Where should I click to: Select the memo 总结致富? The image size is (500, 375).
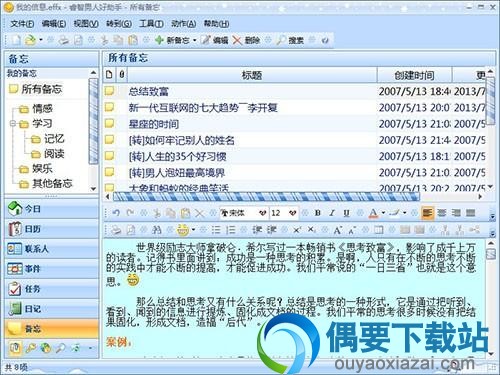pos(149,91)
